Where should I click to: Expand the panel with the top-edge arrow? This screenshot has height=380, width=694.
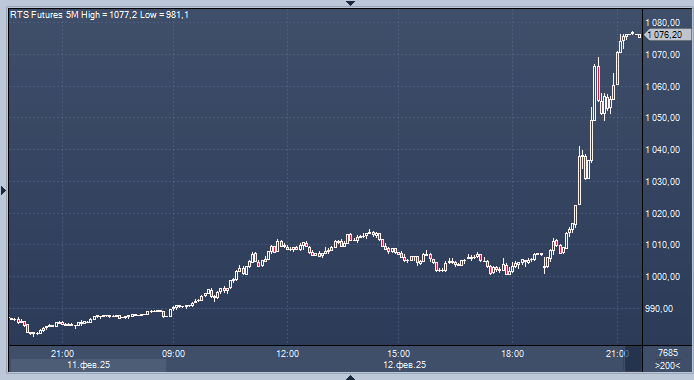tap(351, 3)
